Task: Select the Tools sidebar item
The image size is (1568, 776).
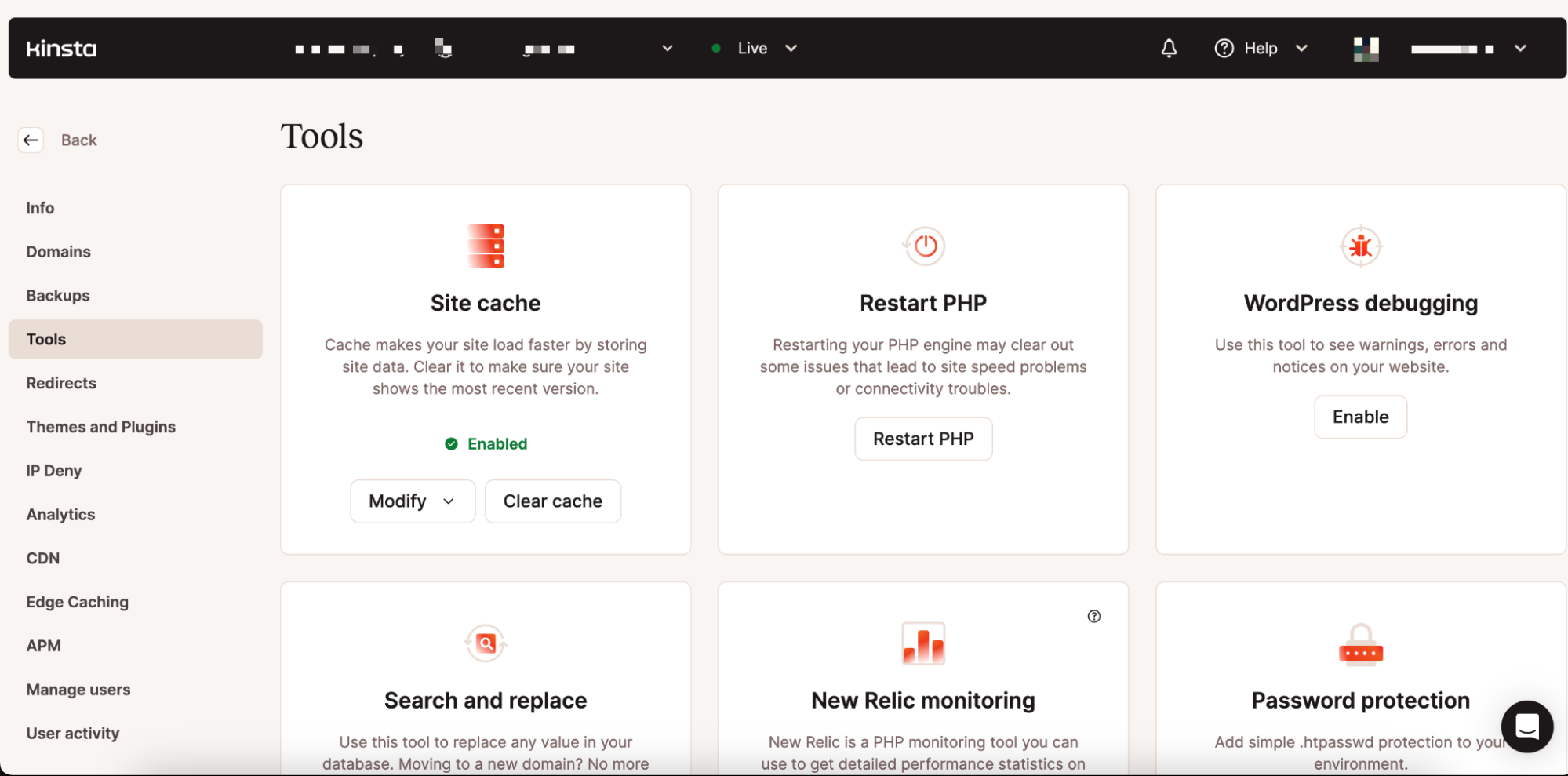Action: (45, 338)
